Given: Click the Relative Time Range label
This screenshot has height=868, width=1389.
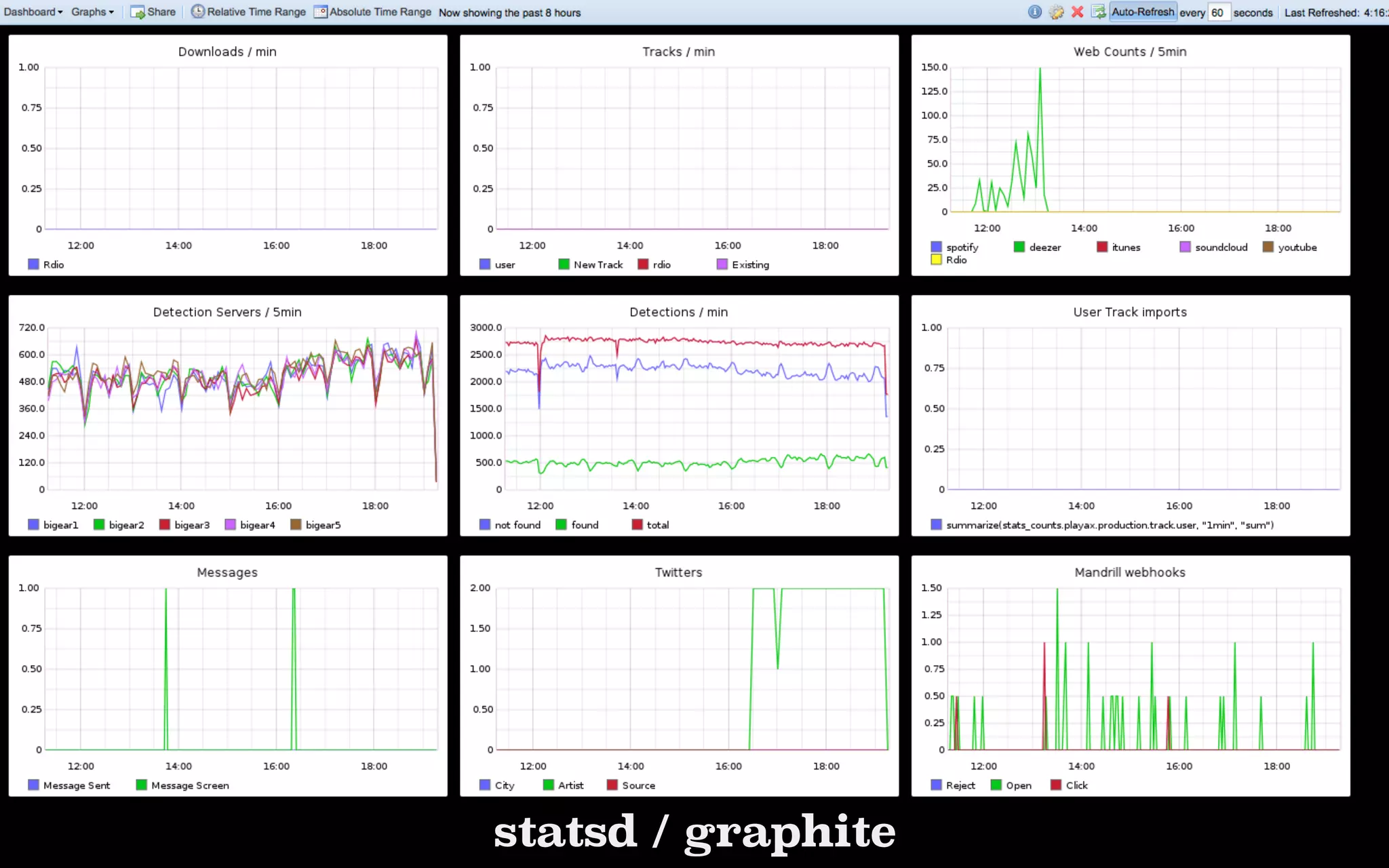Looking at the screenshot, I should [x=256, y=12].
